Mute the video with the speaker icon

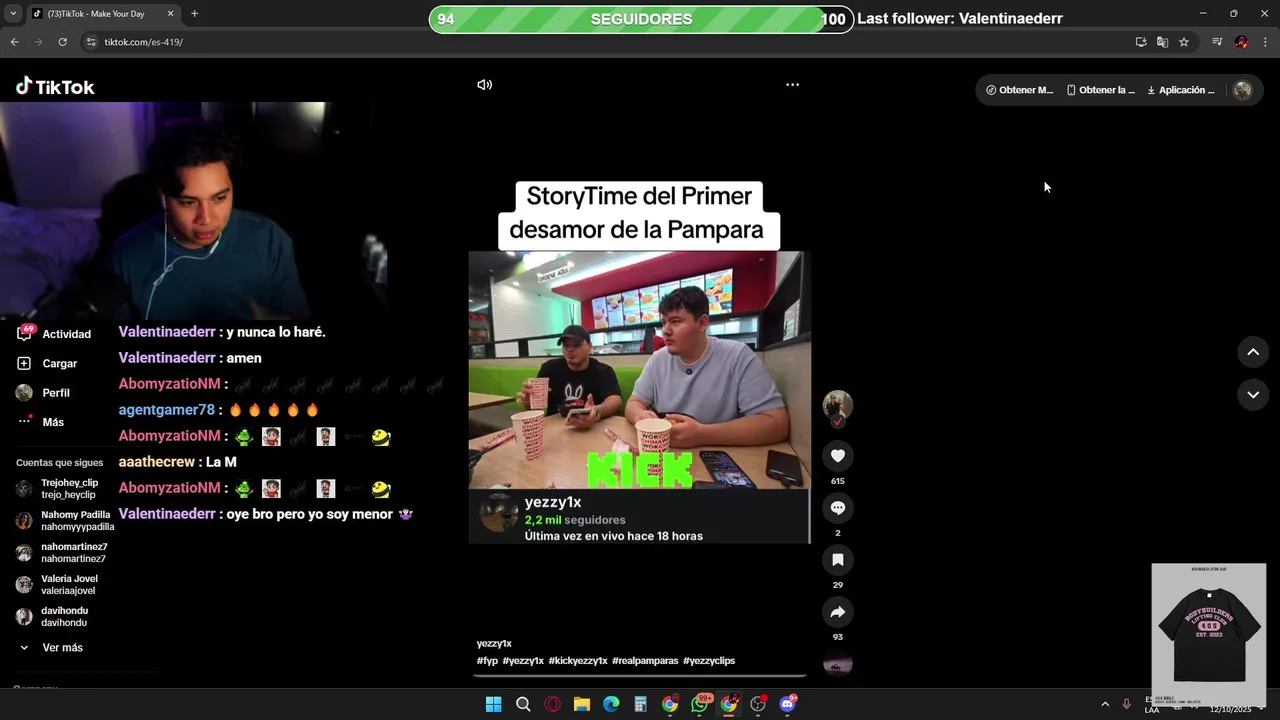point(484,85)
